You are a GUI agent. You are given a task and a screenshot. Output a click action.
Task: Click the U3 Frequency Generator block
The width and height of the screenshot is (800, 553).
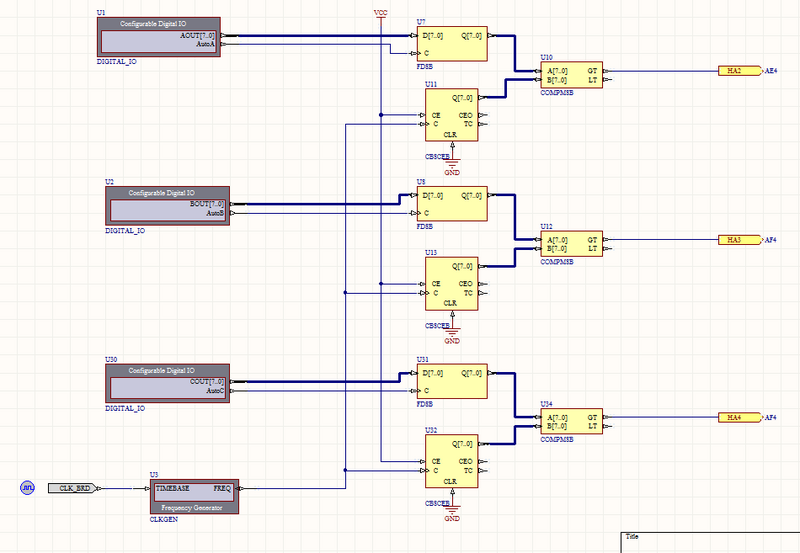point(195,497)
